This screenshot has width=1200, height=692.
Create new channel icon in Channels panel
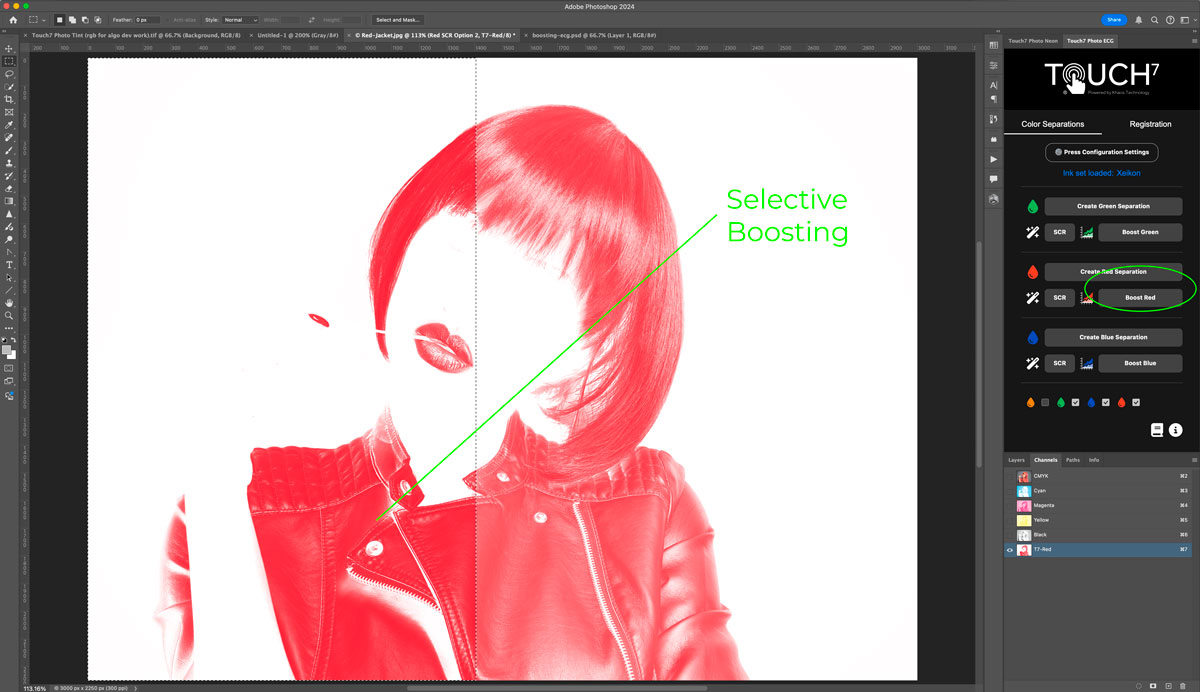point(1168,685)
